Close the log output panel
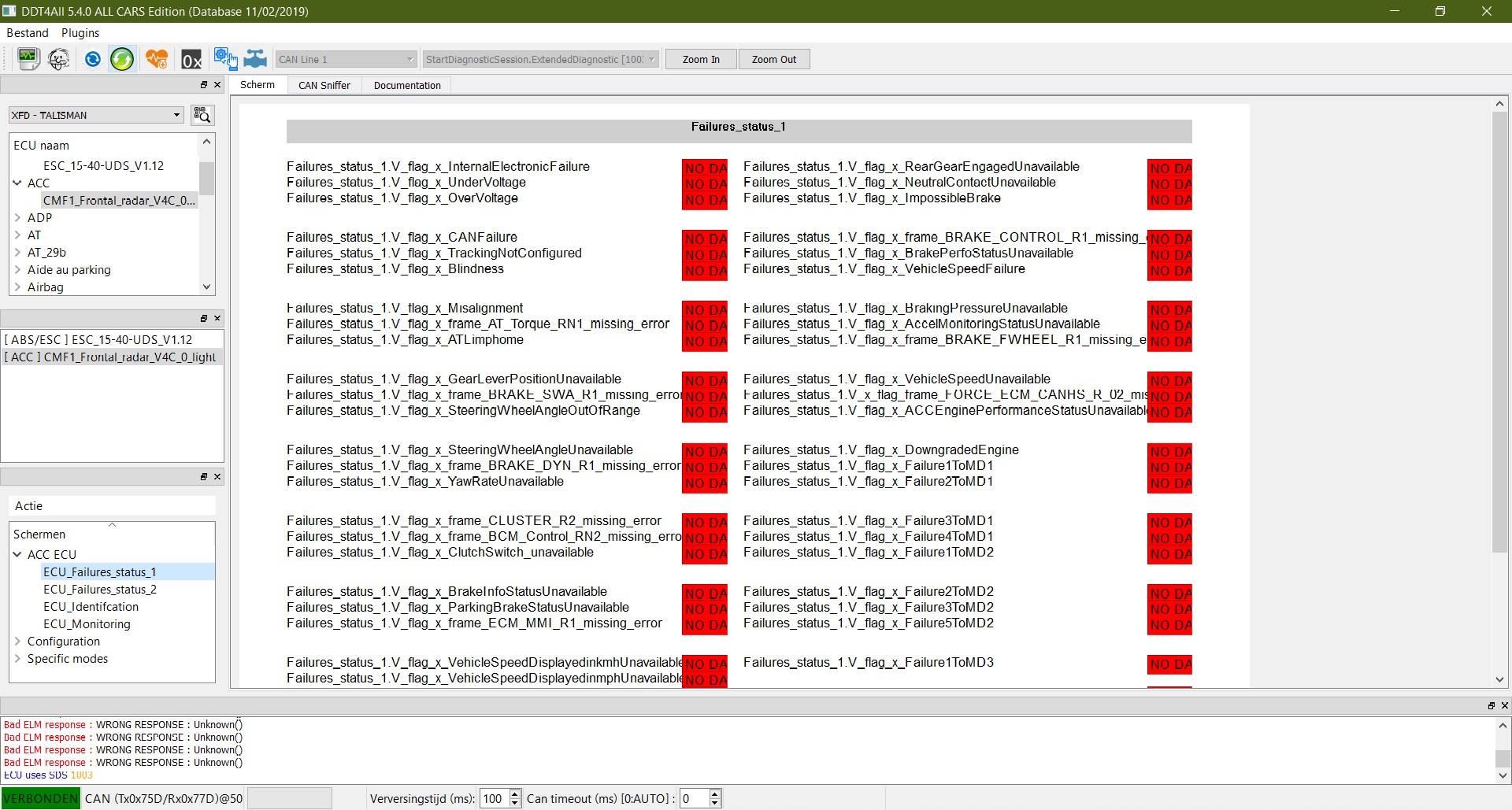 coord(1504,706)
